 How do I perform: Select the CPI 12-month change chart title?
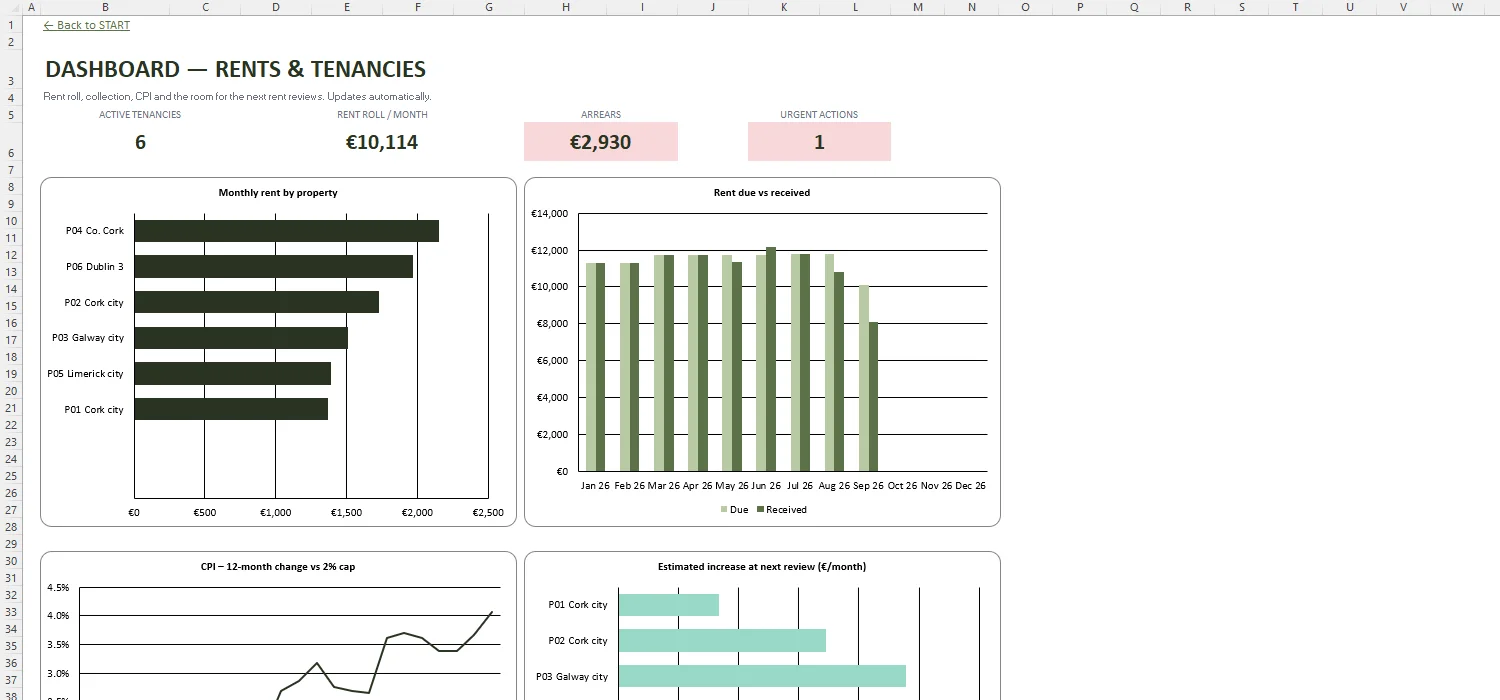click(278, 566)
